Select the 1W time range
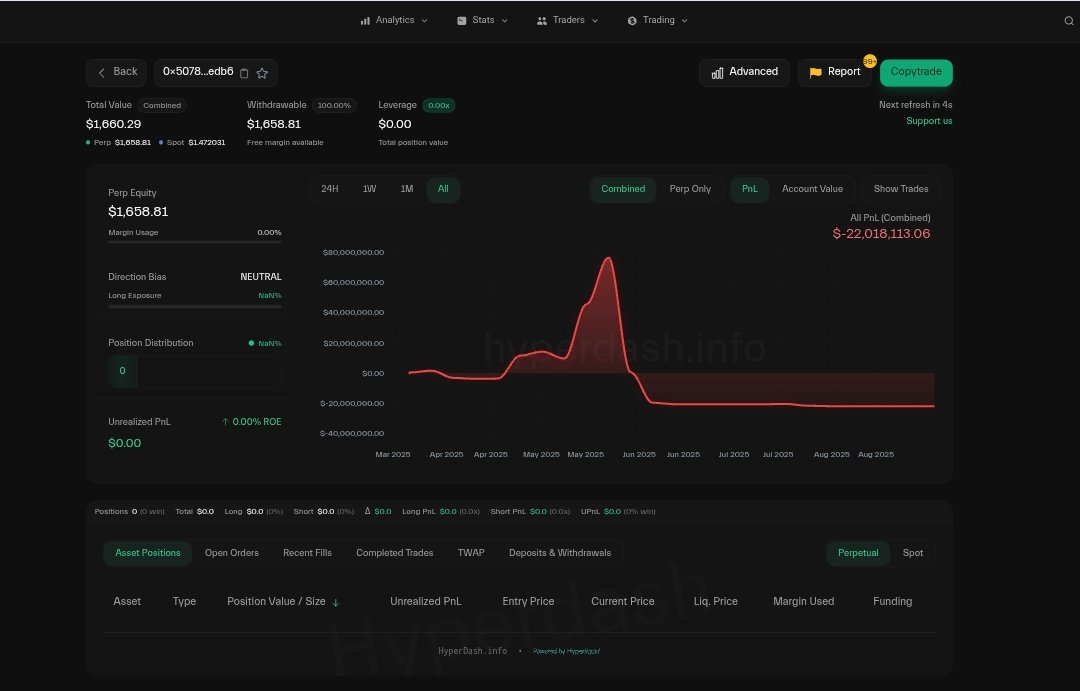1080x691 pixels. [x=369, y=189]
